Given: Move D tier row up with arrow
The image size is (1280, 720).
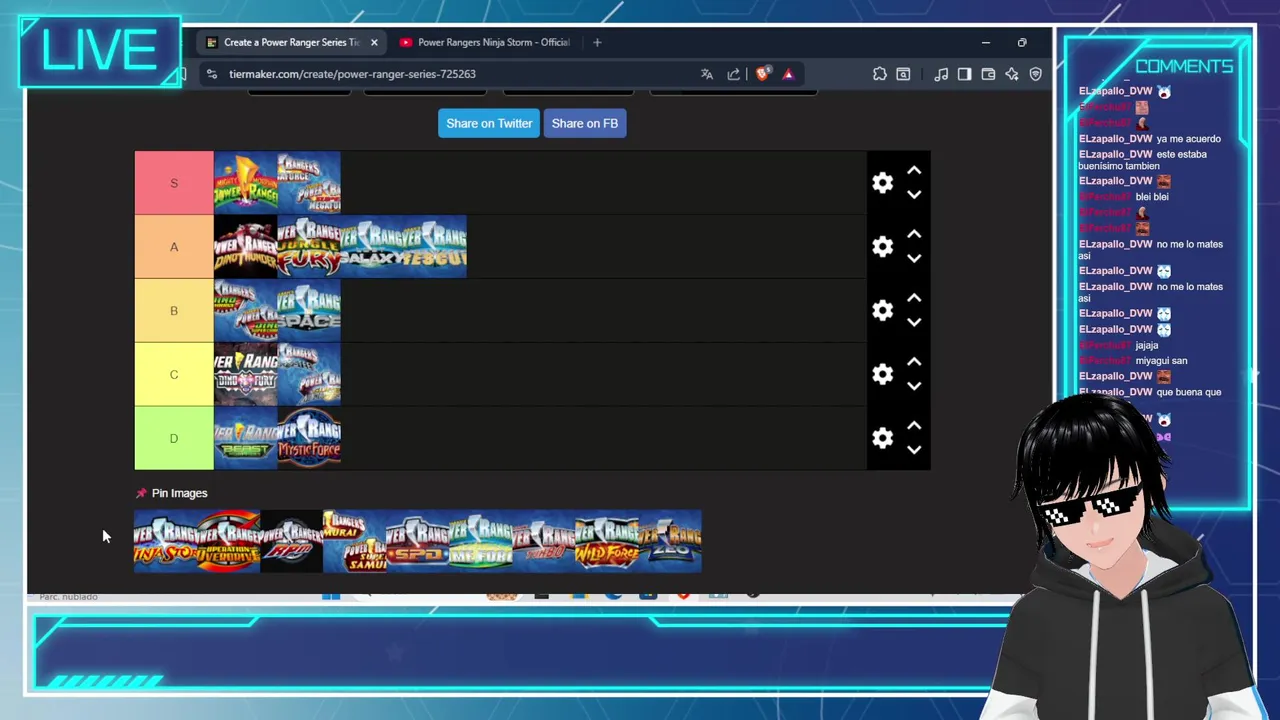Looking at the screenshot, I should coord(914,427).
